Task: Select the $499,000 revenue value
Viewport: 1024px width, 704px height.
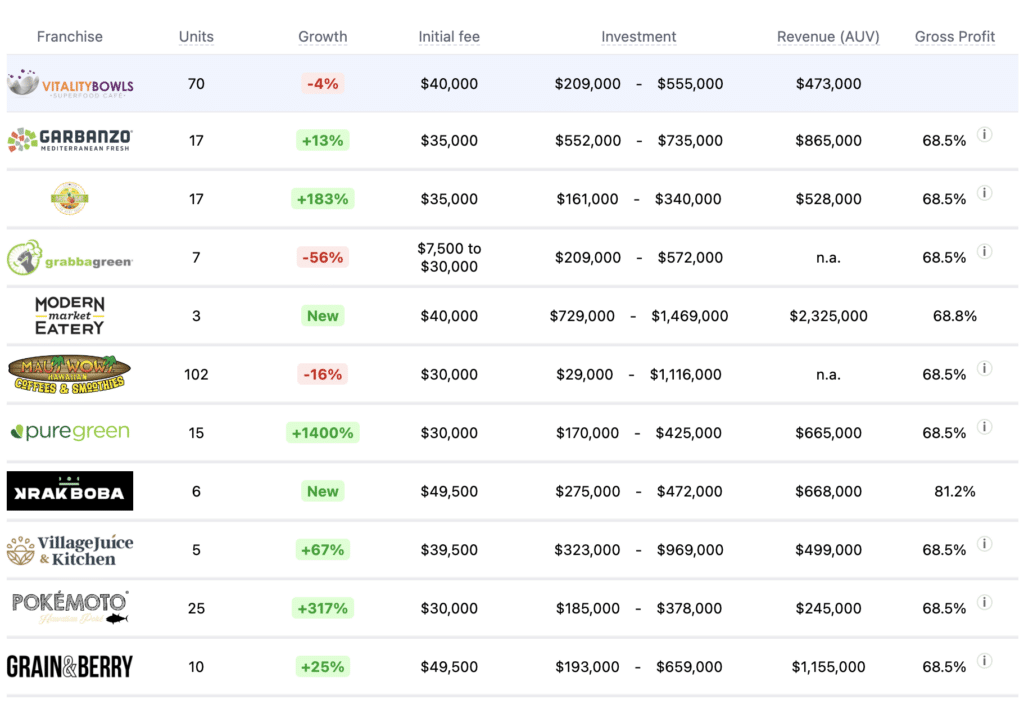Action: click(828, 550)
